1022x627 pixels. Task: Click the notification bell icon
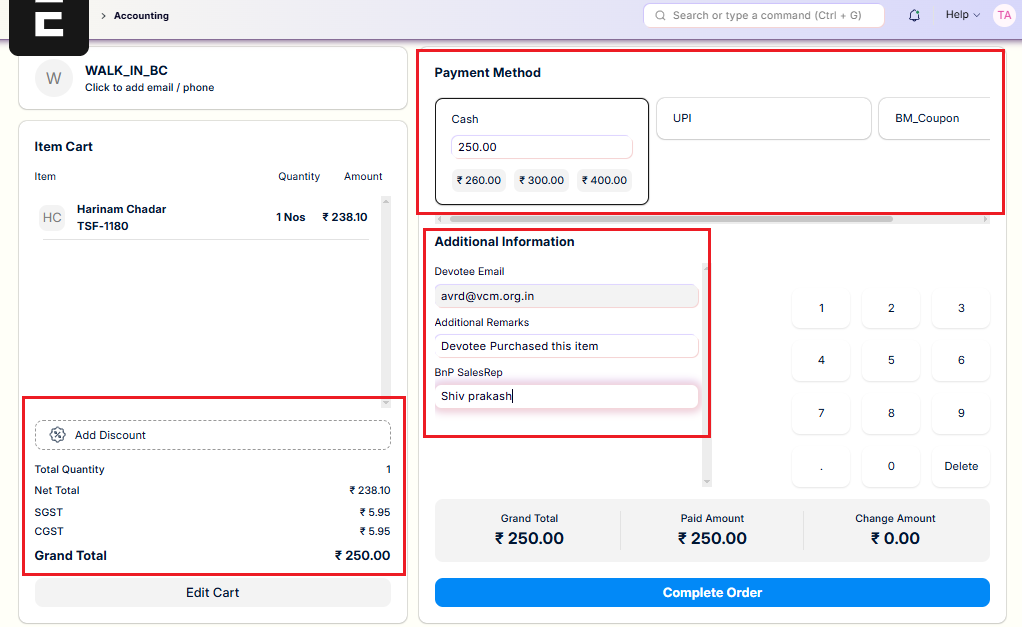(914, 16)
